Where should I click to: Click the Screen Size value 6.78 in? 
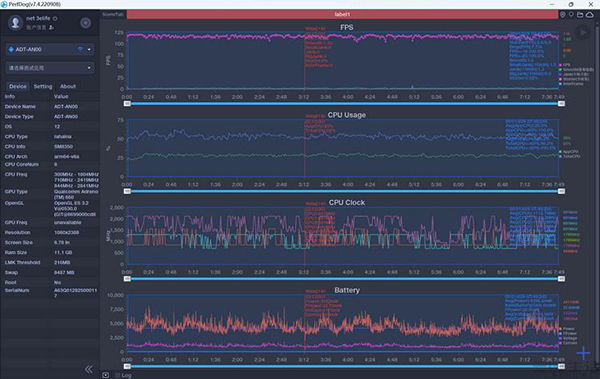(62, 242)
